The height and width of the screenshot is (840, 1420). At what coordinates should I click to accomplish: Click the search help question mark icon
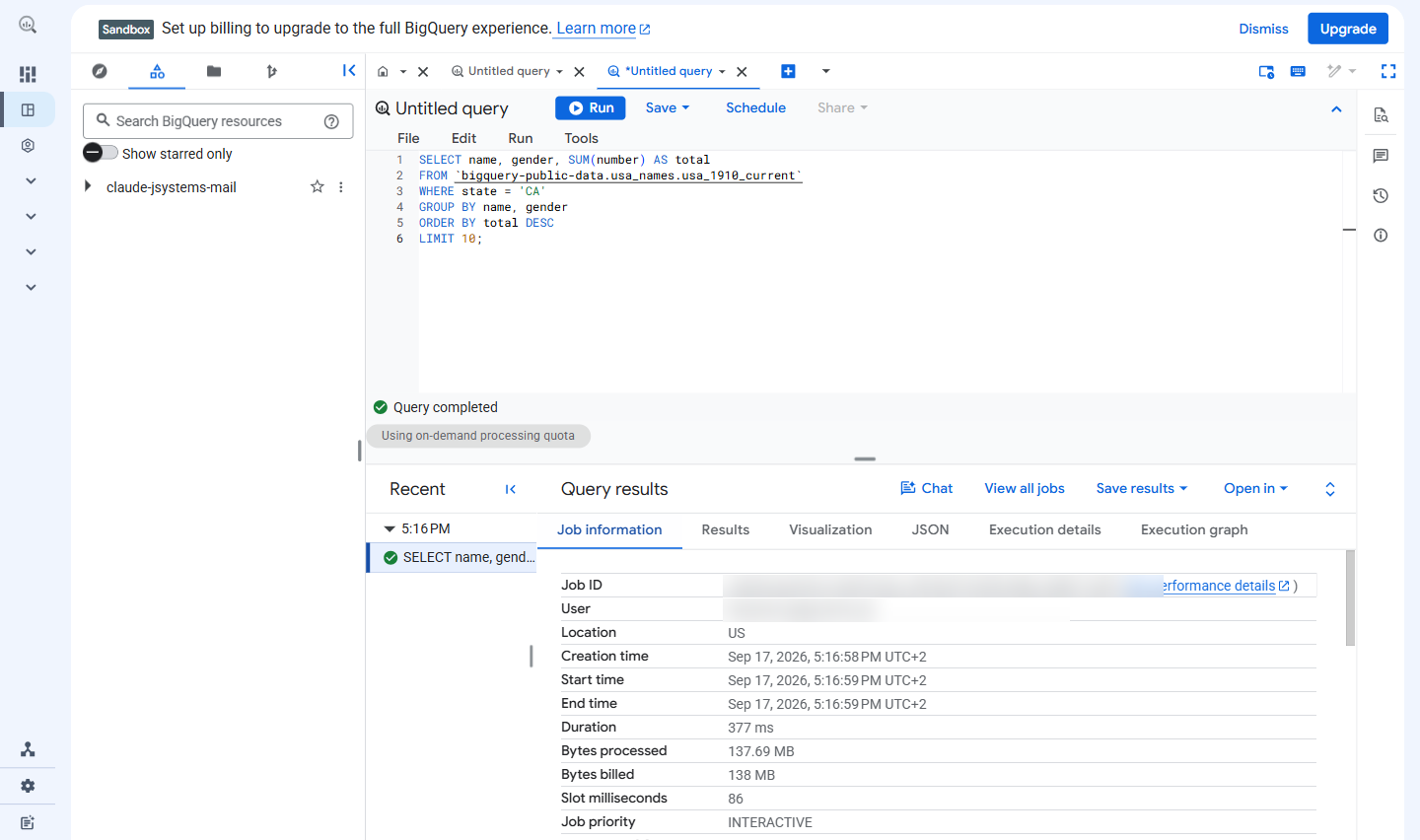331,121
